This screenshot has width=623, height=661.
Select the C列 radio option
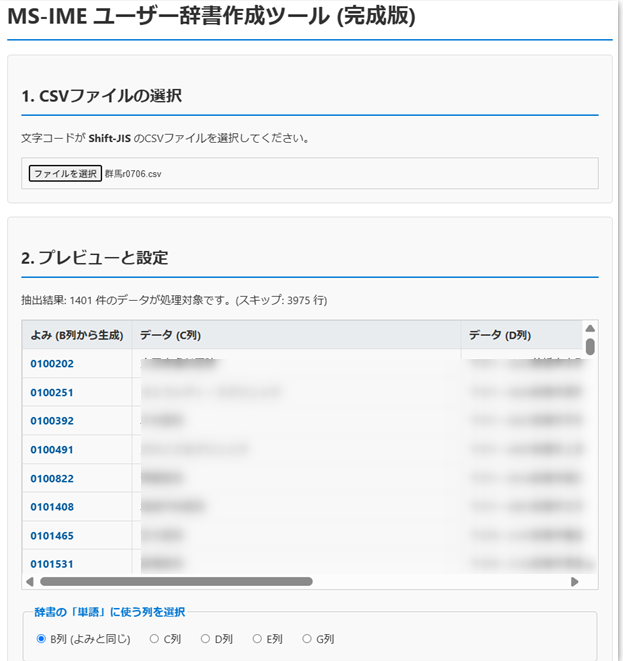click(x=154, y=639)
